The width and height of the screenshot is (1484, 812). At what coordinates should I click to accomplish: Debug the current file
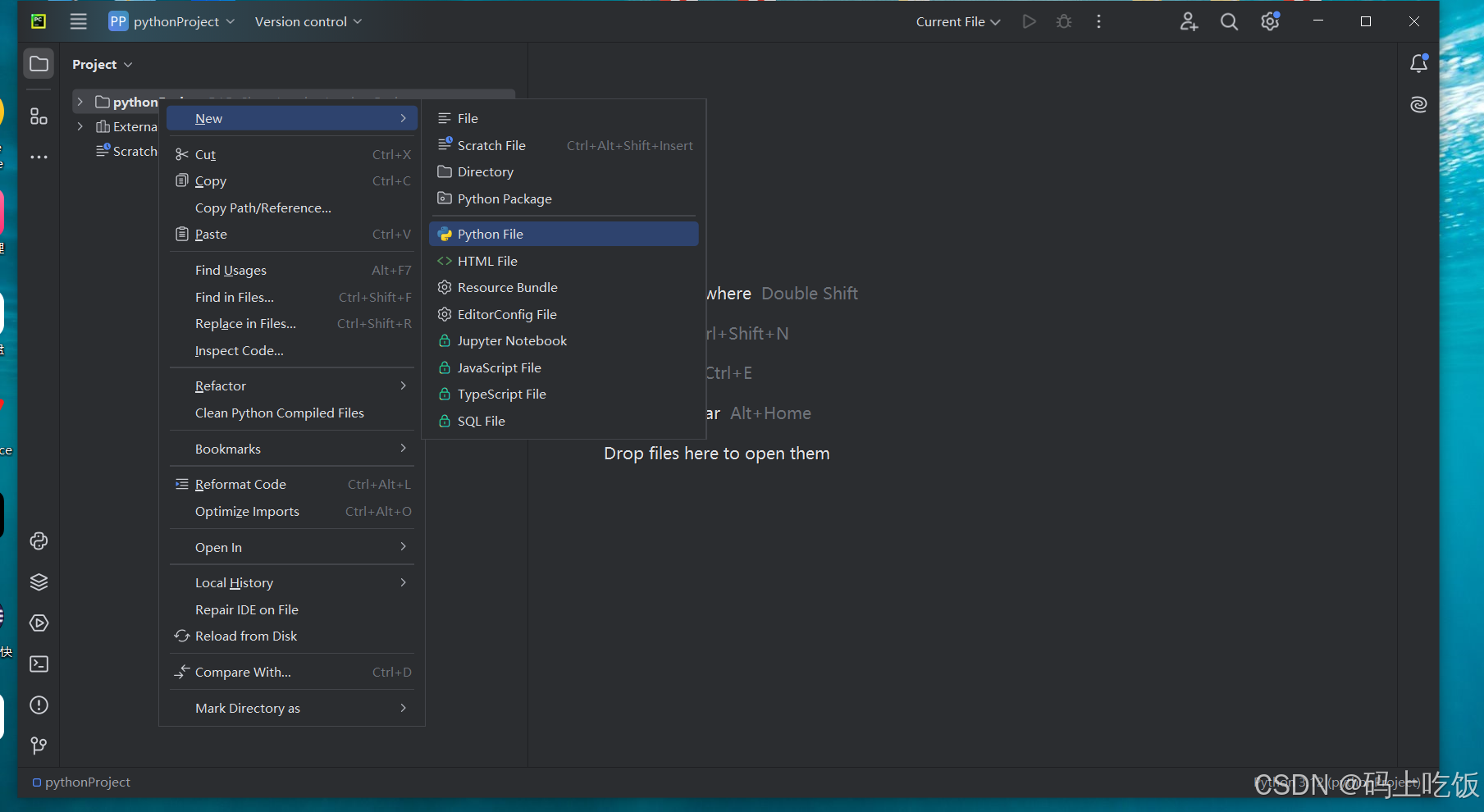[1064, 21]
